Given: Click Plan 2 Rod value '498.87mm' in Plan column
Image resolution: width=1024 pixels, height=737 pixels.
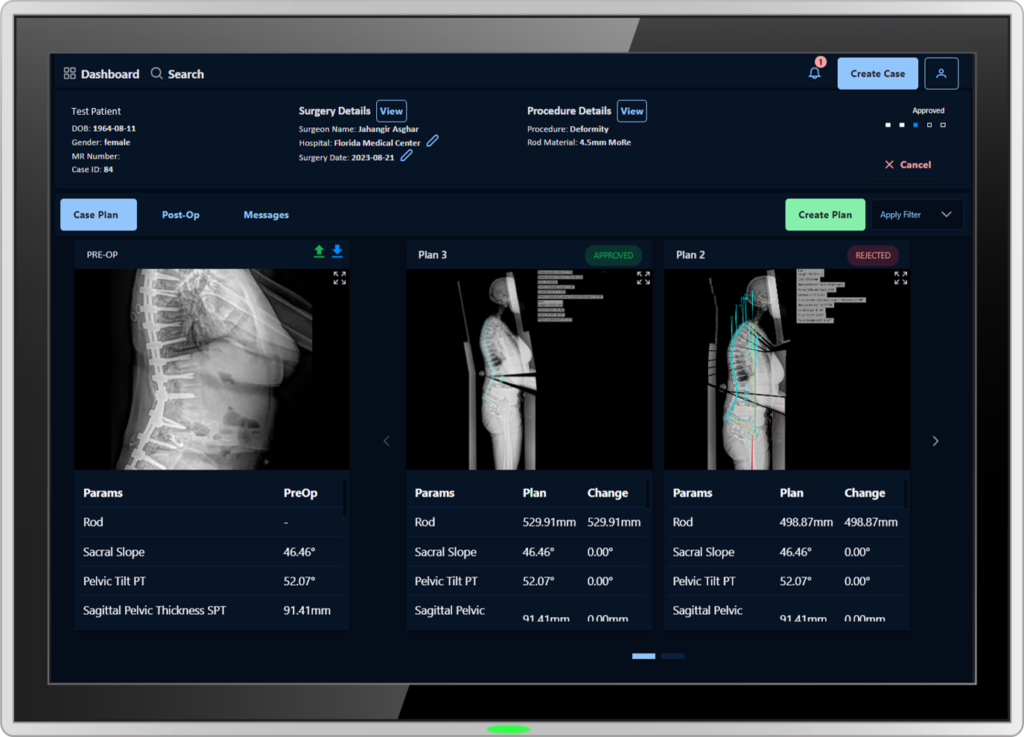Looking at the screenshot, I should [x=806, y=522].
